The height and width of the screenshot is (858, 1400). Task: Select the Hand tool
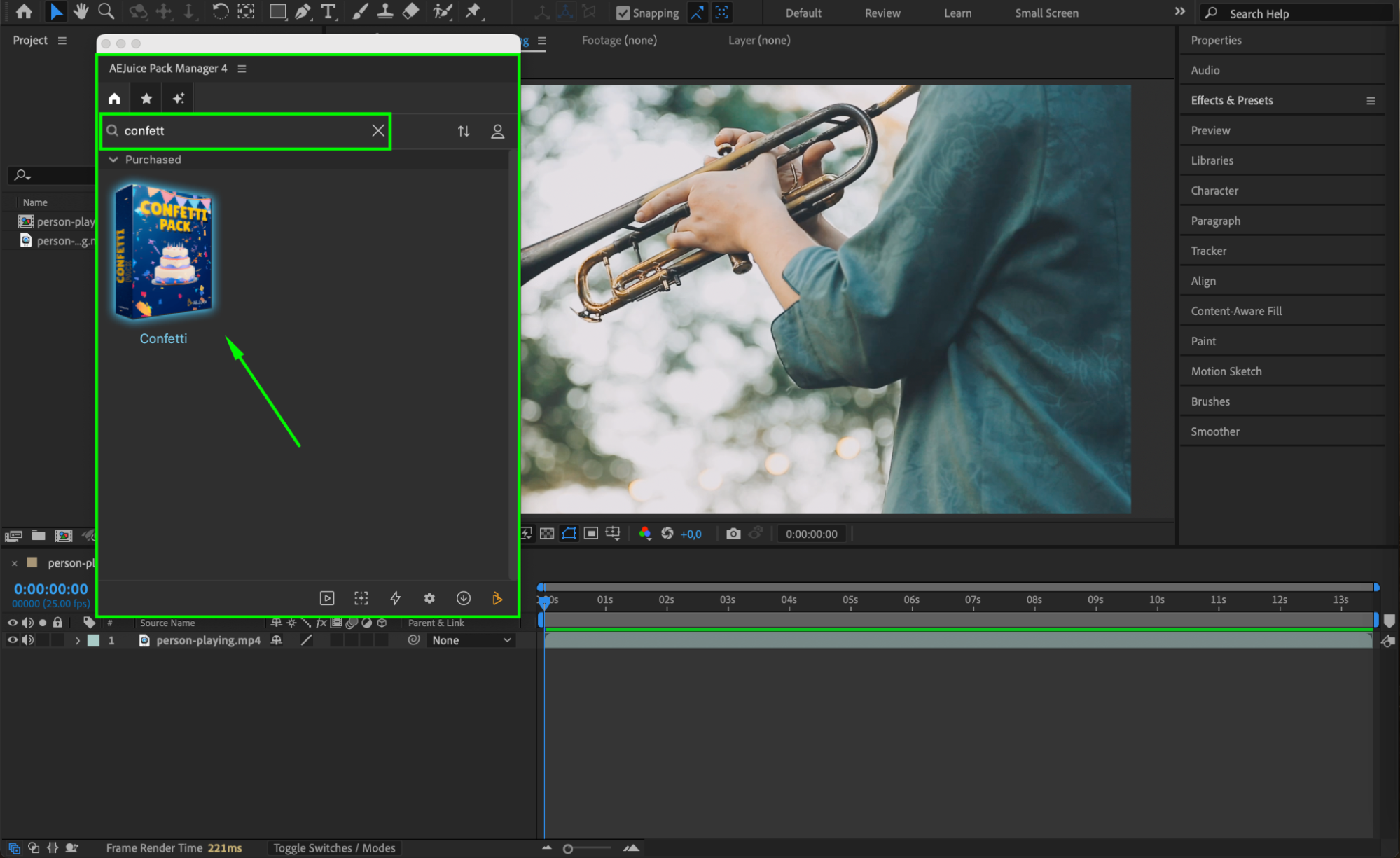pyautogui.click(x=81, y=11)
